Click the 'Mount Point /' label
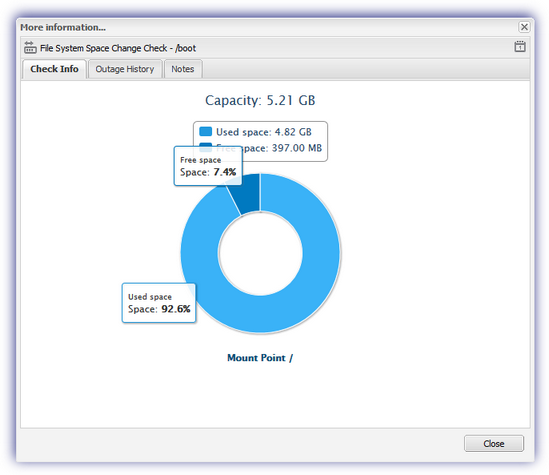This screenshot has width=549, height=475. [x=260, y=358]
